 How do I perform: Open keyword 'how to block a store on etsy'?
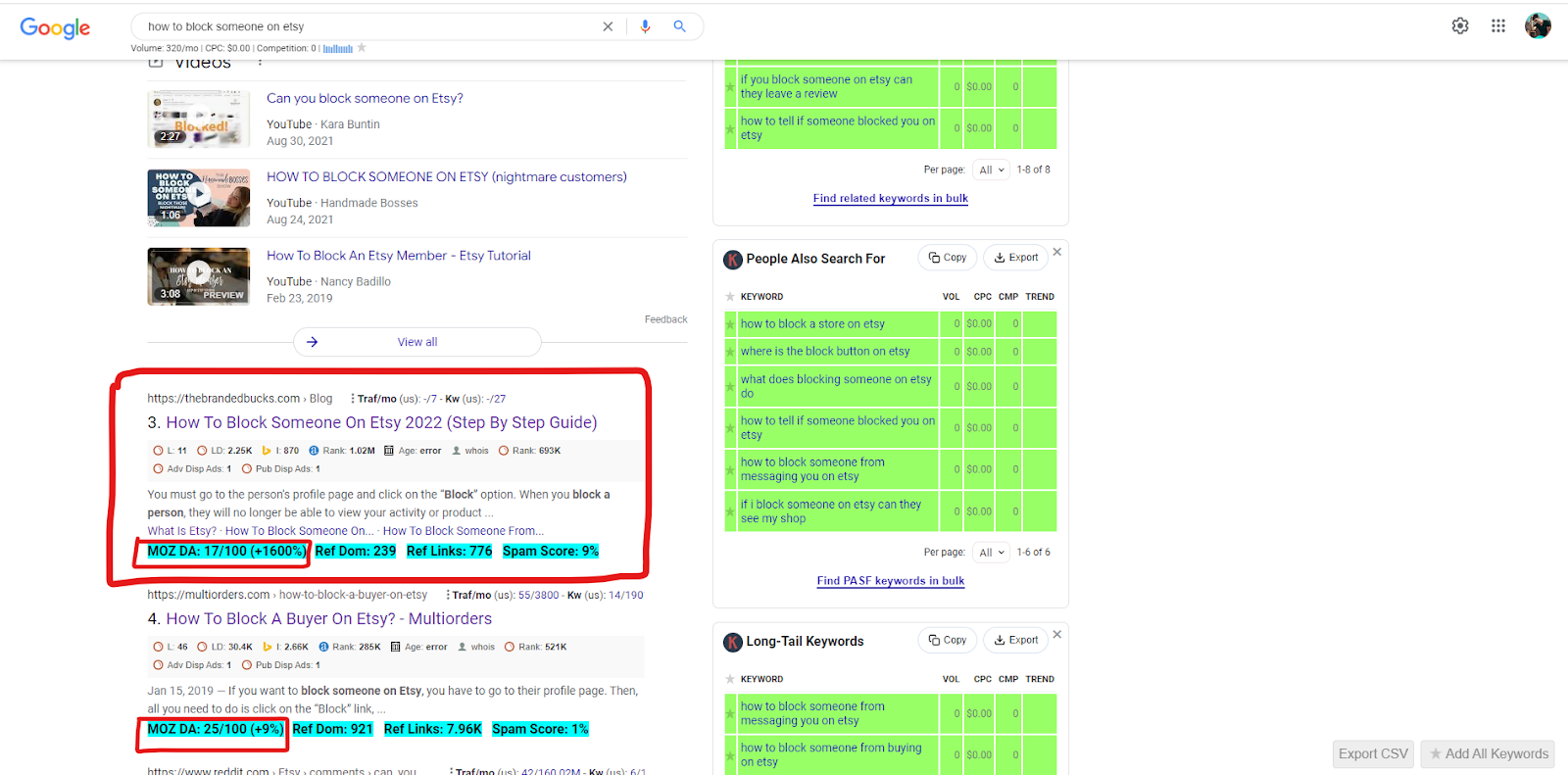[812, 324]
